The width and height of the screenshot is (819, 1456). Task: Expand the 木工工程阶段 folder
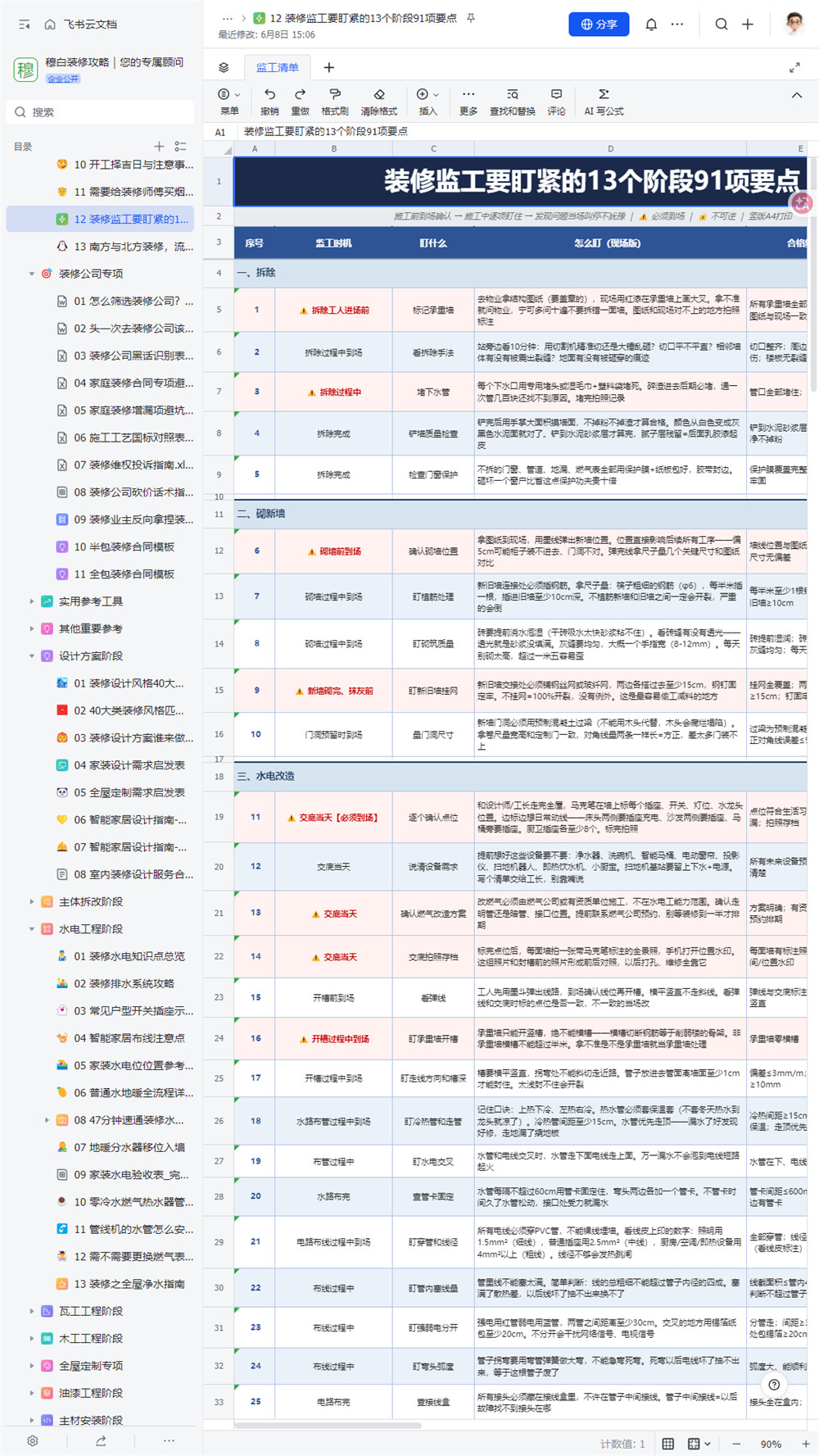tap(32, 1338)
